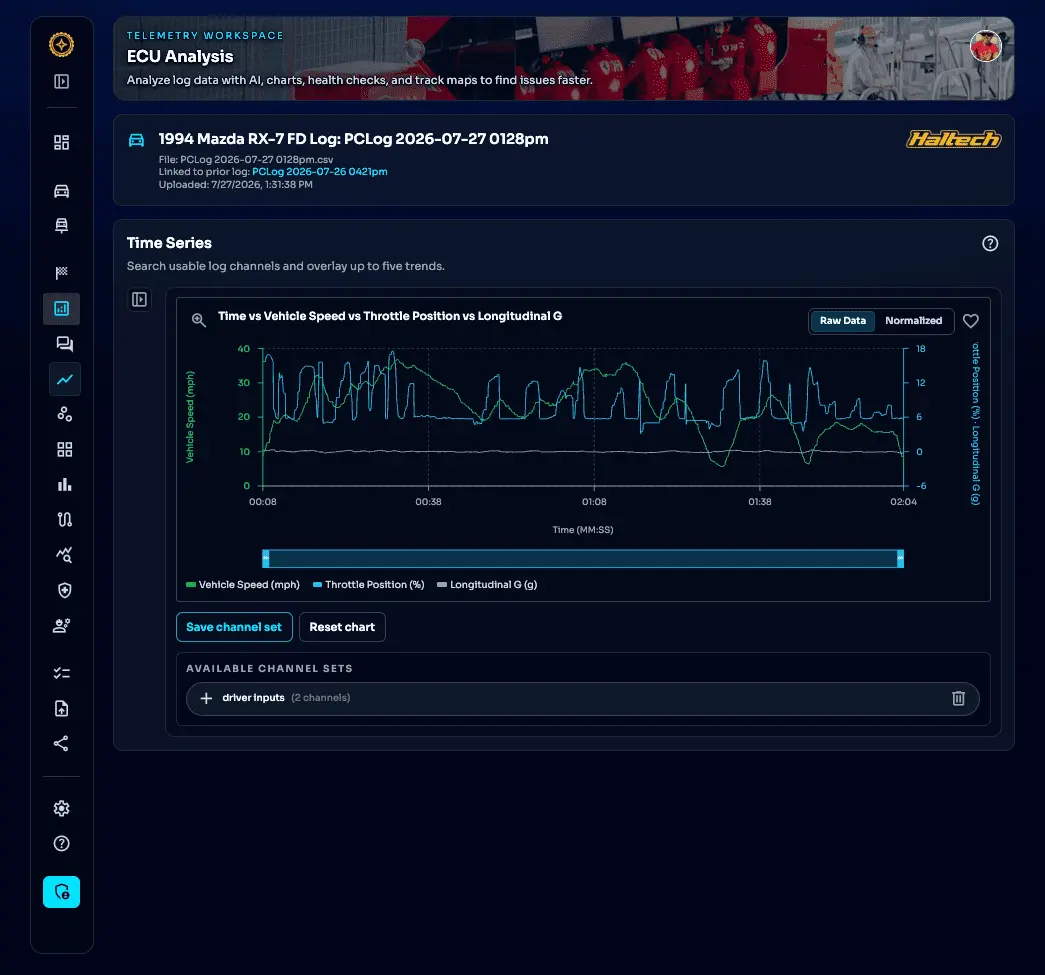
Task: Click the 00:38 time axis label
Action: pos(428,502)
